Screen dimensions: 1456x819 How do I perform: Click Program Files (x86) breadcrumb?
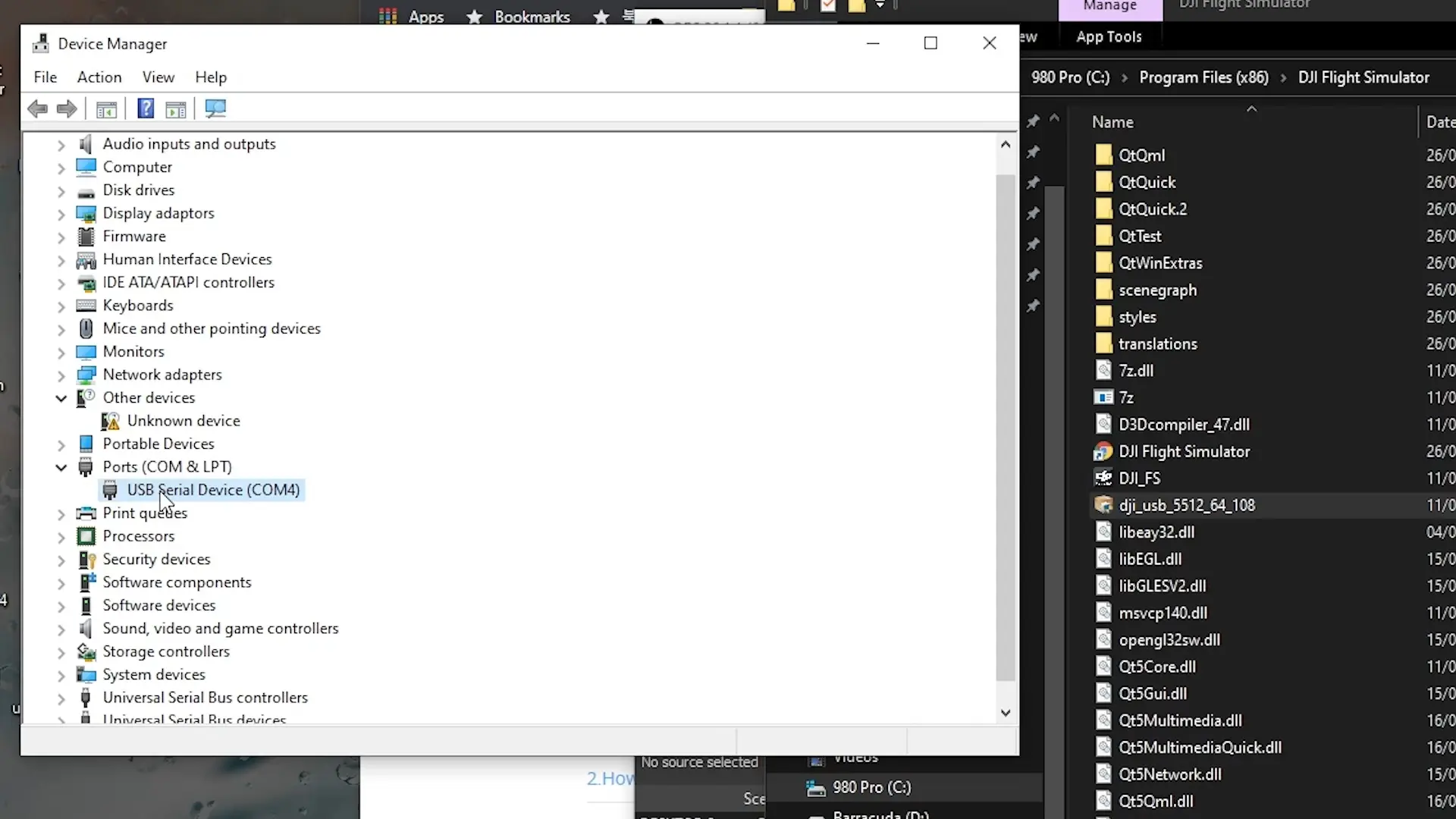[1203, 77]
